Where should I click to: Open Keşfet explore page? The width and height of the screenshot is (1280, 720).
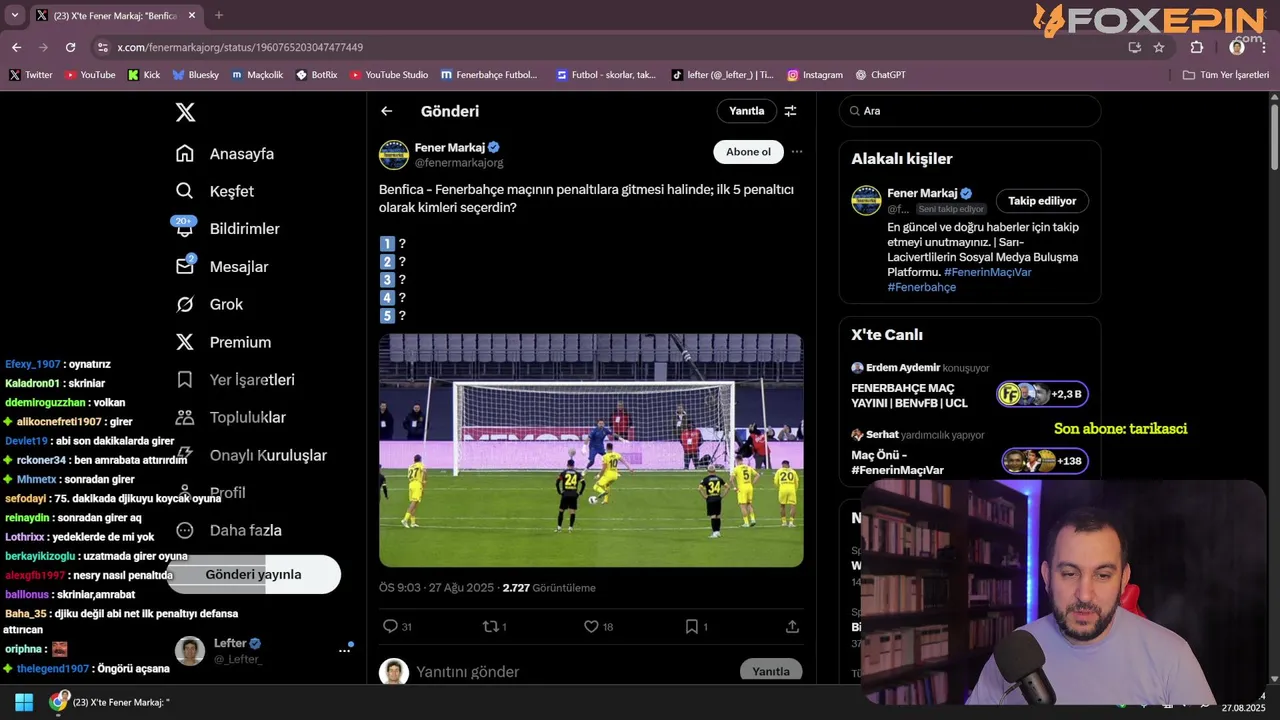coord(215,191)
